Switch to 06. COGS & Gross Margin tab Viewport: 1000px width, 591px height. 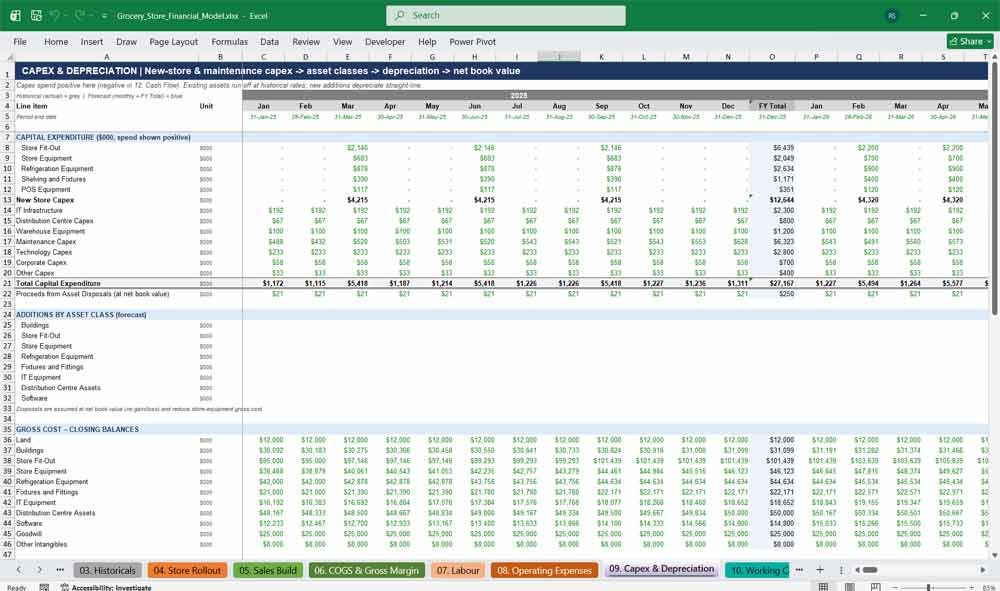coord(366,570)
